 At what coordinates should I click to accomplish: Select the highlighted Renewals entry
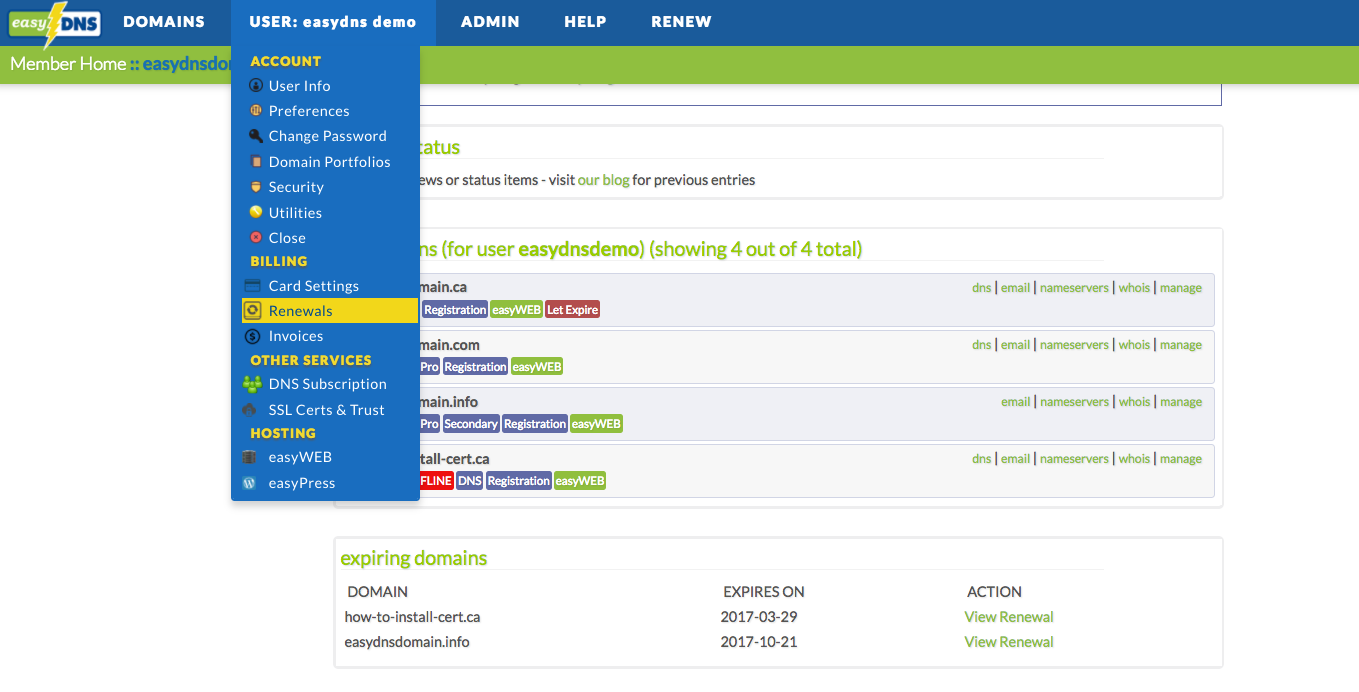coord(329,311)
